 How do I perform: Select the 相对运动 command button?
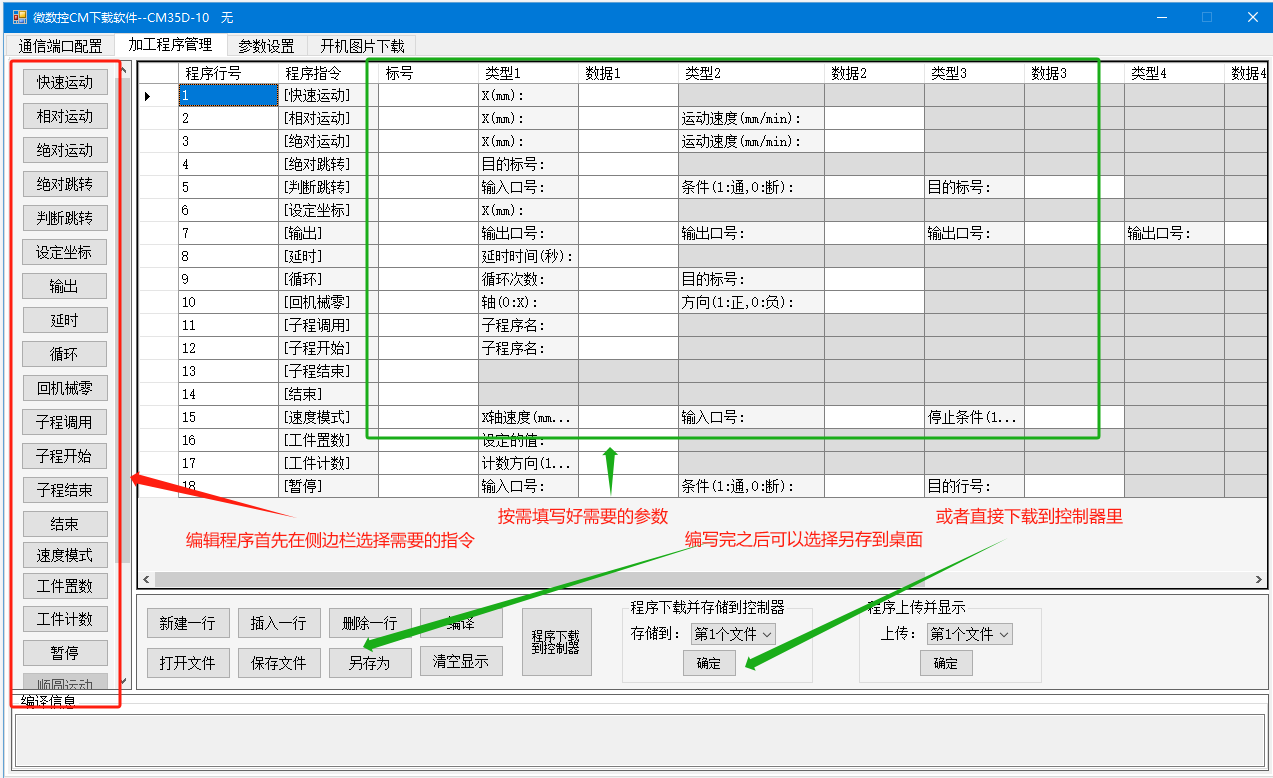(x=65, y=116)
